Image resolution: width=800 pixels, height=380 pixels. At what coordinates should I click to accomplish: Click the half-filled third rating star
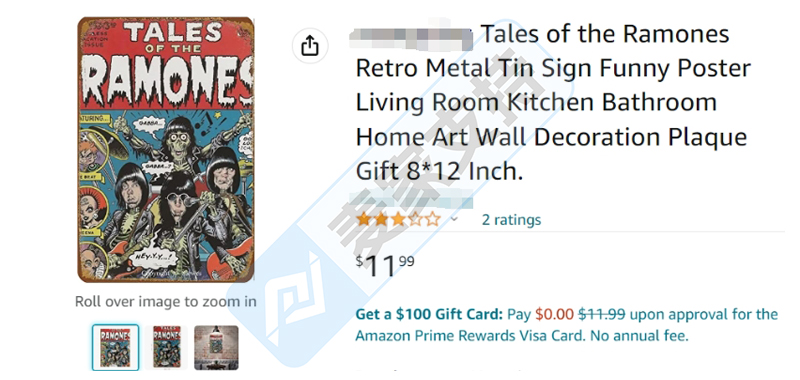[x=398, y=220]
